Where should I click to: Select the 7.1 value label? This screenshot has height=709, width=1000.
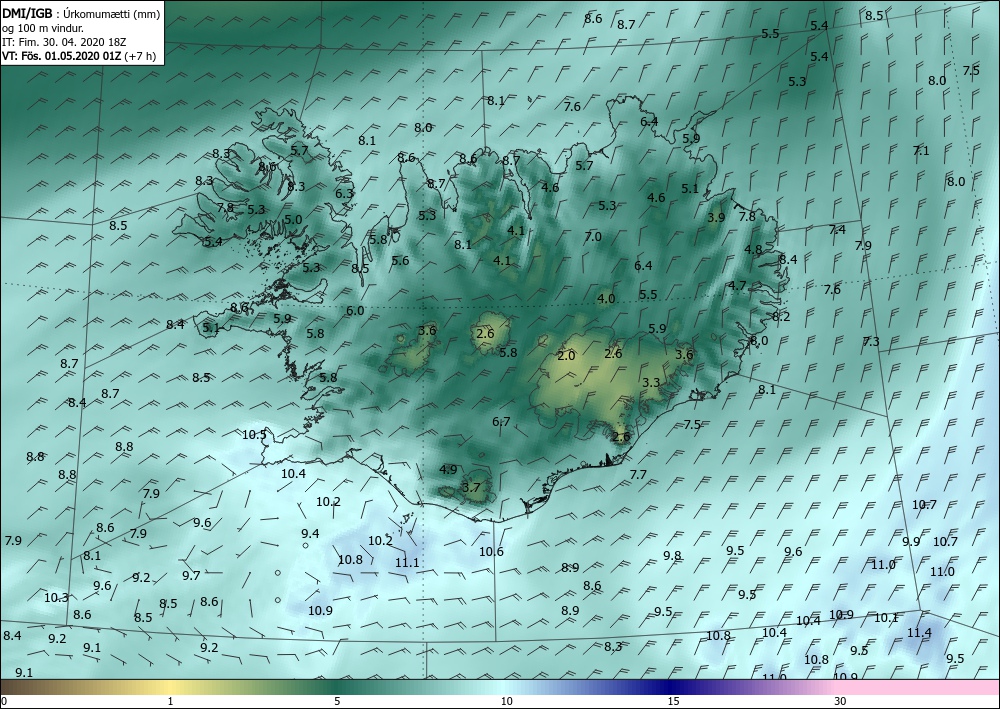coord(921,150)
